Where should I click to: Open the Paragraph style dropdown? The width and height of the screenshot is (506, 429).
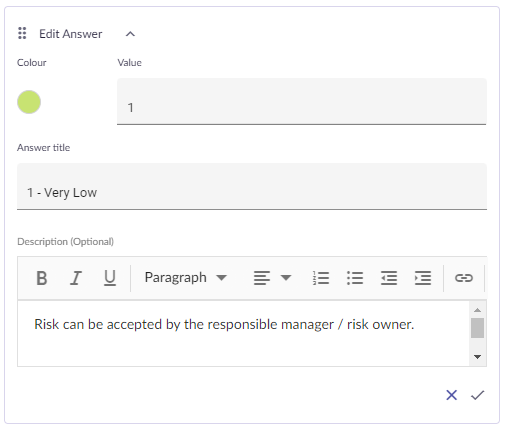point(186,278)
